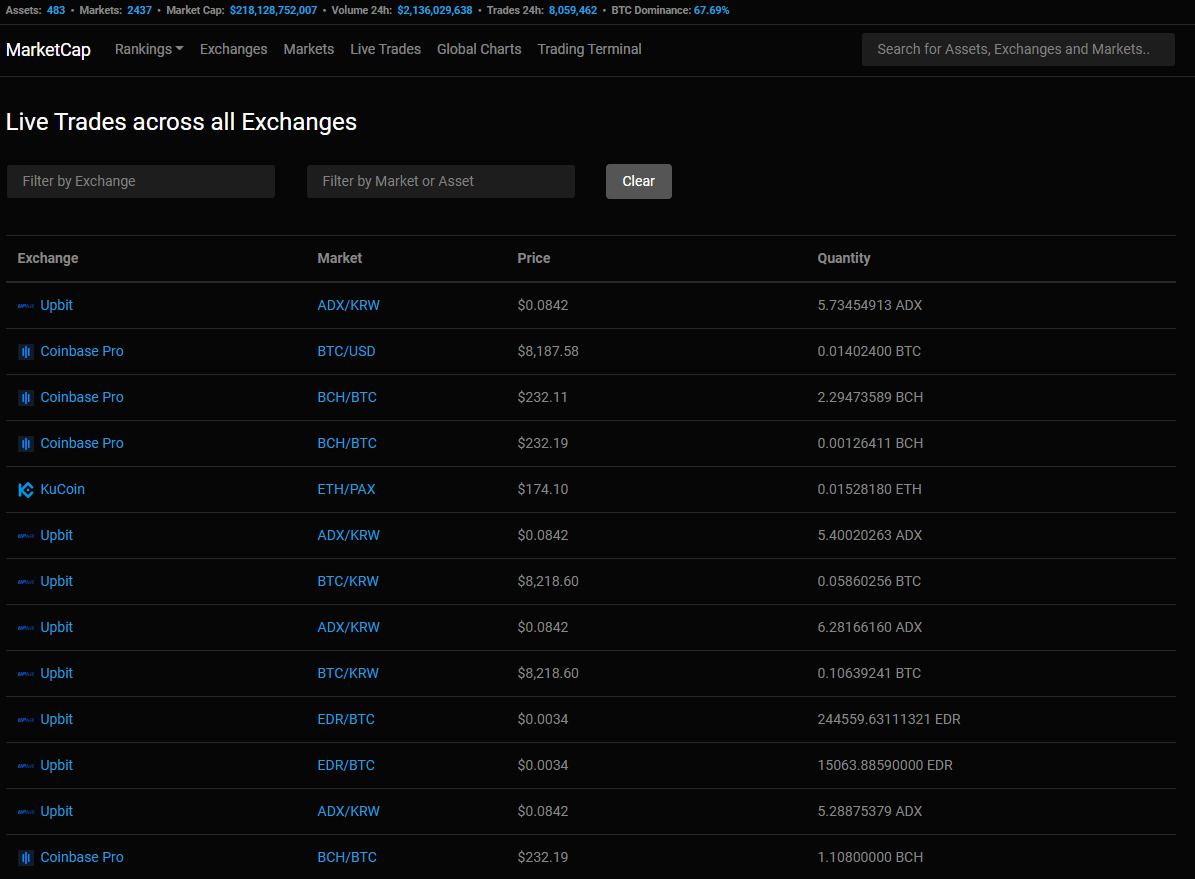
Task: Click the Exchange column header
Action: click(48, 258)
